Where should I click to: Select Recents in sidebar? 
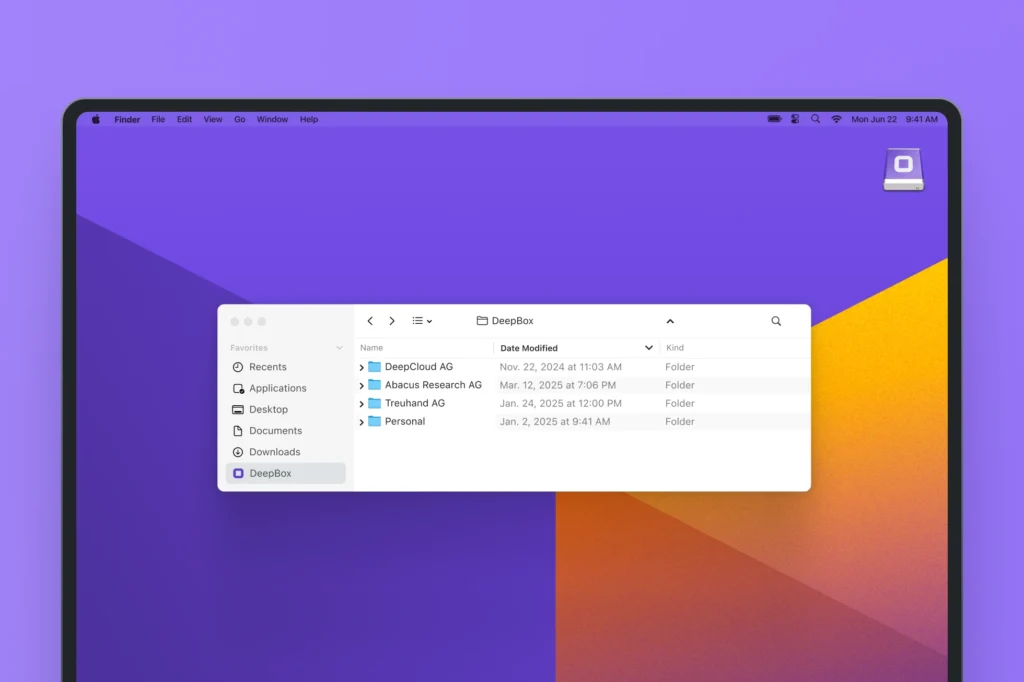coord(285,367)
